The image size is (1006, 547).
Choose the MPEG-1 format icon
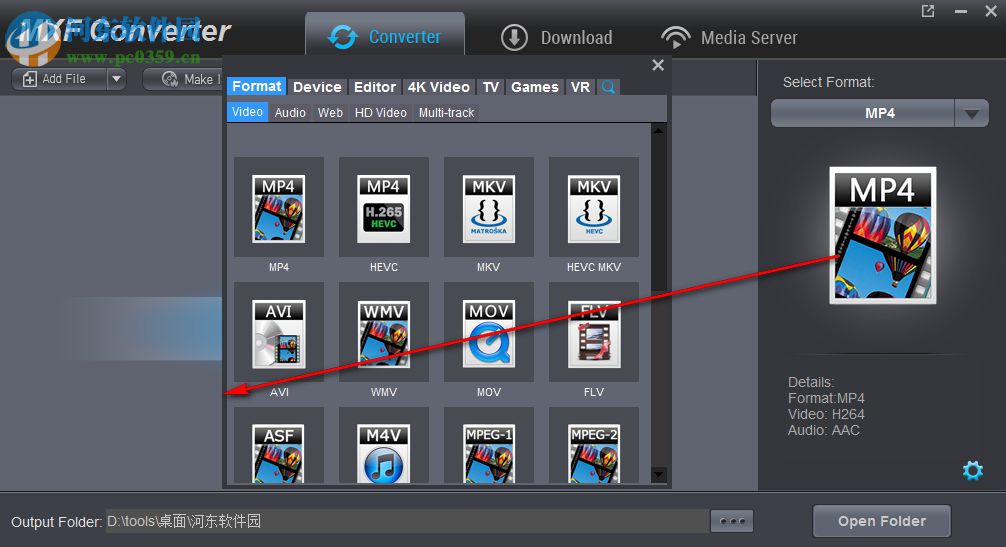click(x=488, y=453)
